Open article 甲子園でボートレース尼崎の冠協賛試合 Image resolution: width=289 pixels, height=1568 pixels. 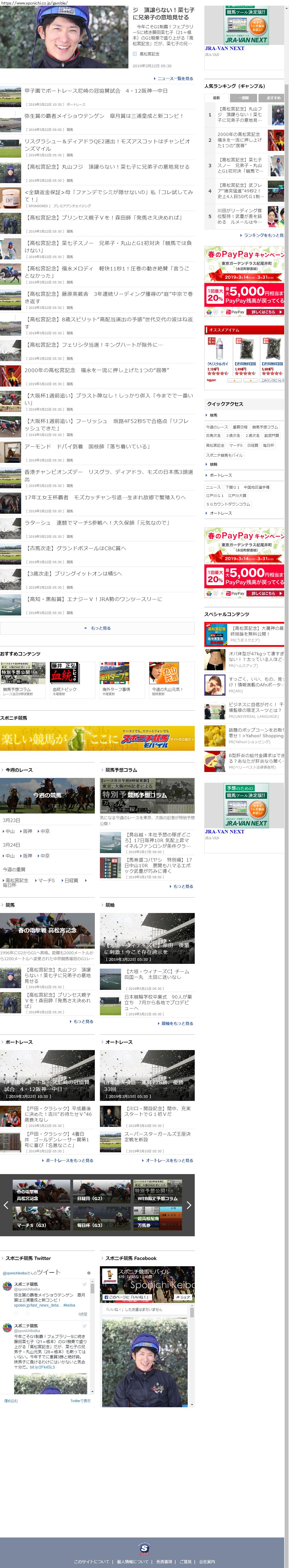coord(96,91)
